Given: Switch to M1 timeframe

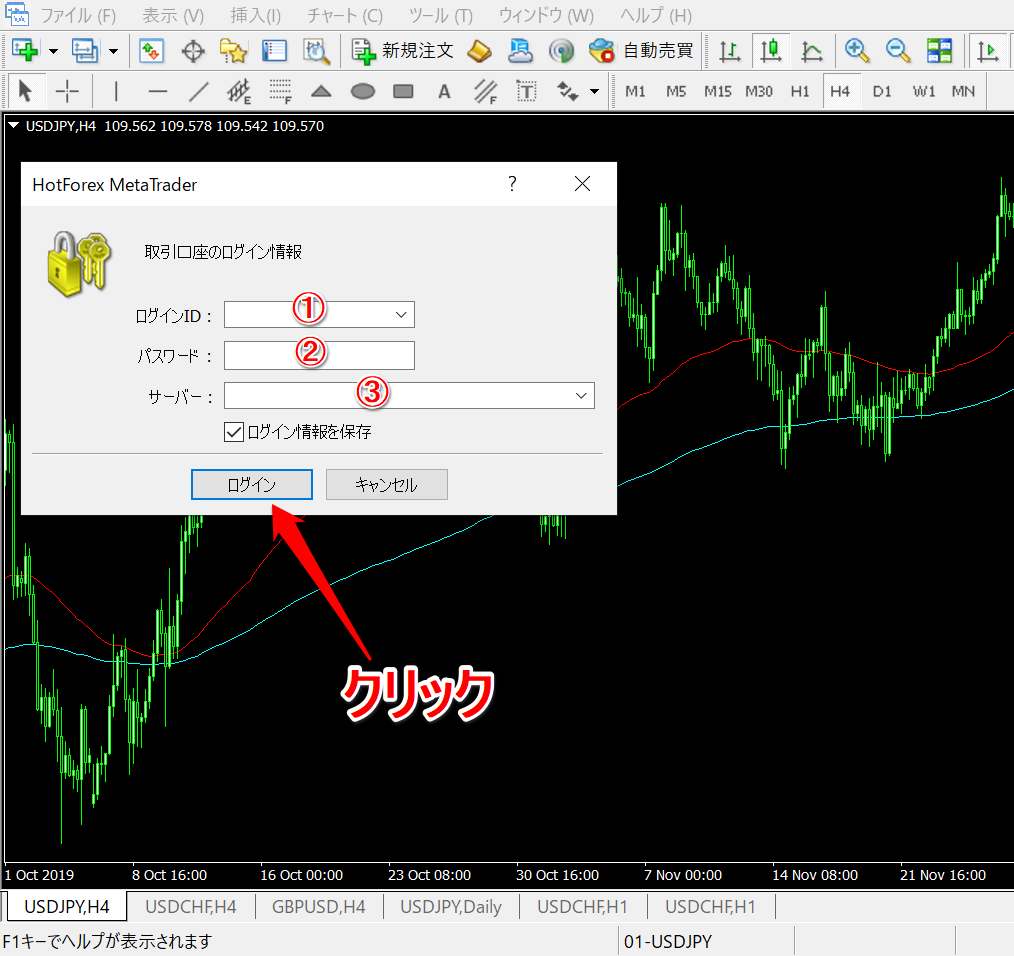Looking at the screenshot, I should pyautogui.click(x=635, y=91).
